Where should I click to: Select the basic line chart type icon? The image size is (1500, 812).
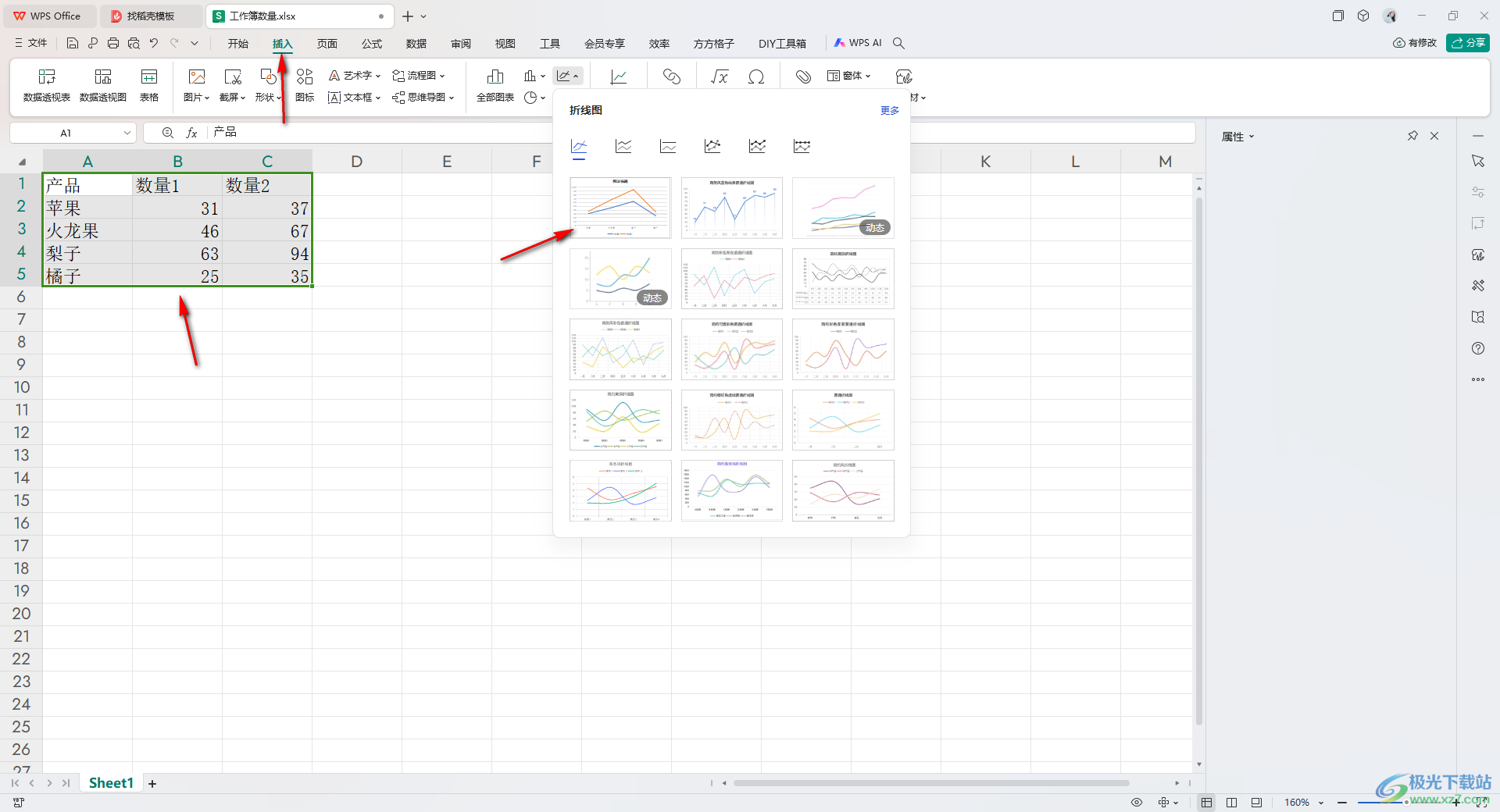579,146
